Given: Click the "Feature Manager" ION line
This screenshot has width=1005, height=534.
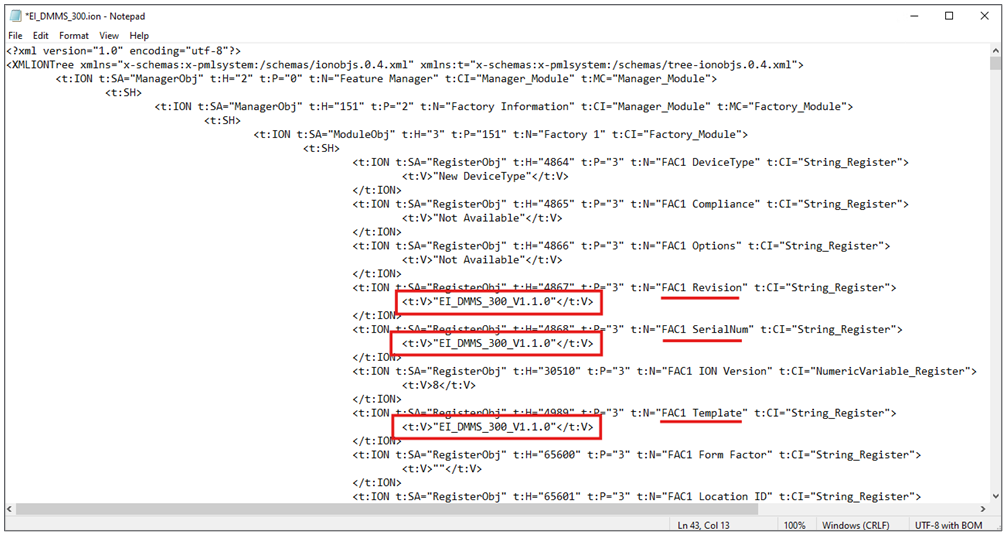Looking at the screenshot, I should [x=386, y=79].
